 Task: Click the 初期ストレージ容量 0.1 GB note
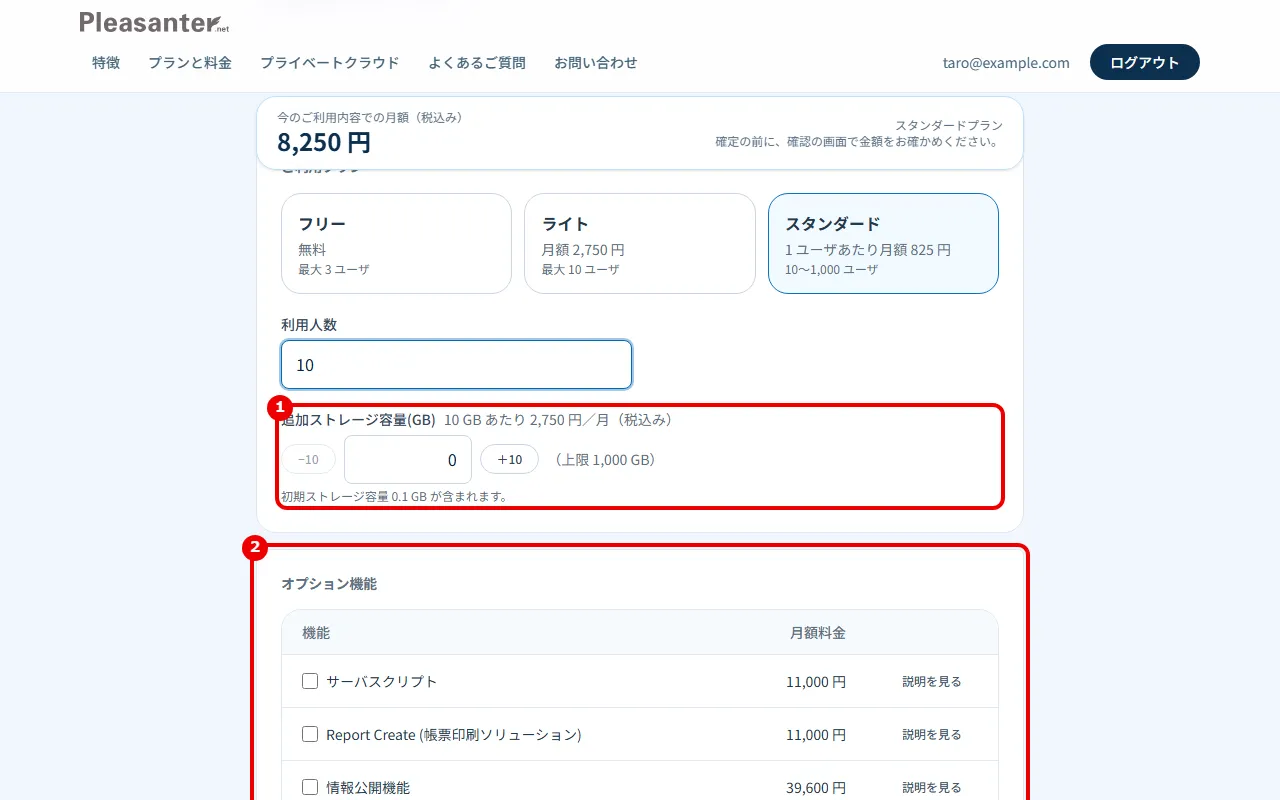coord(395,496)
